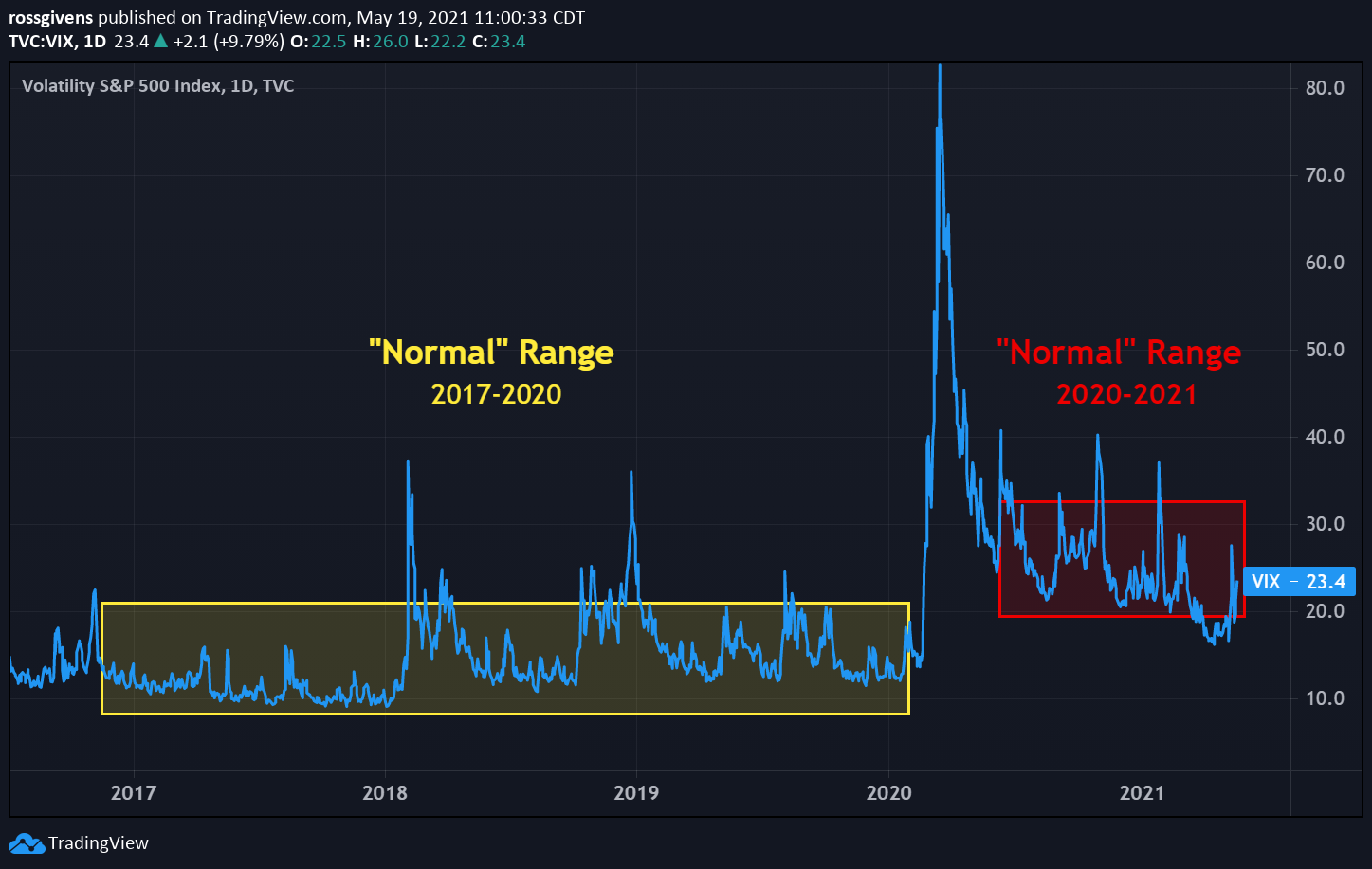Click the 70.0 price axis label

[x=1325, y=175]
